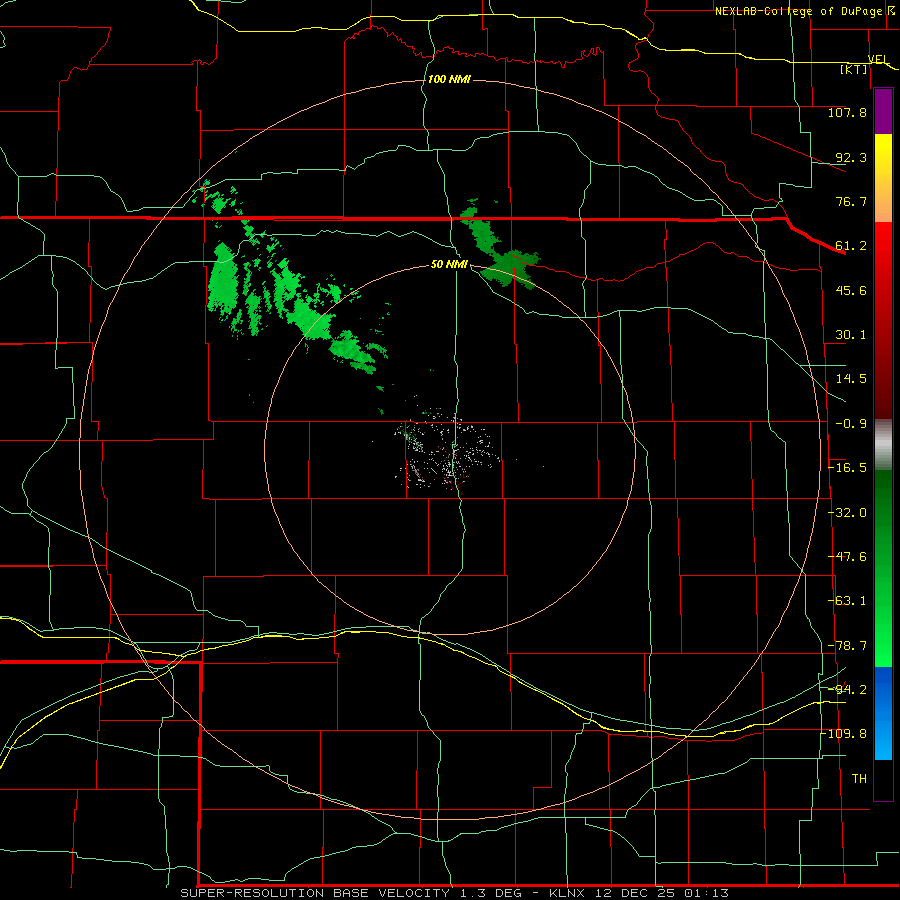Select the -16.5 legend value

click(847, 468)
